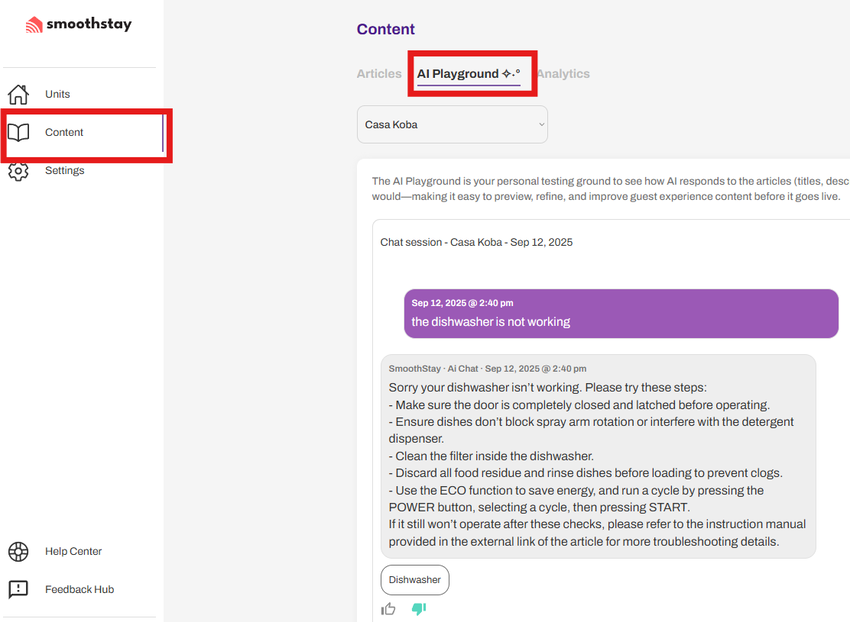Click the Dishwasher article chip

point(415,580)
